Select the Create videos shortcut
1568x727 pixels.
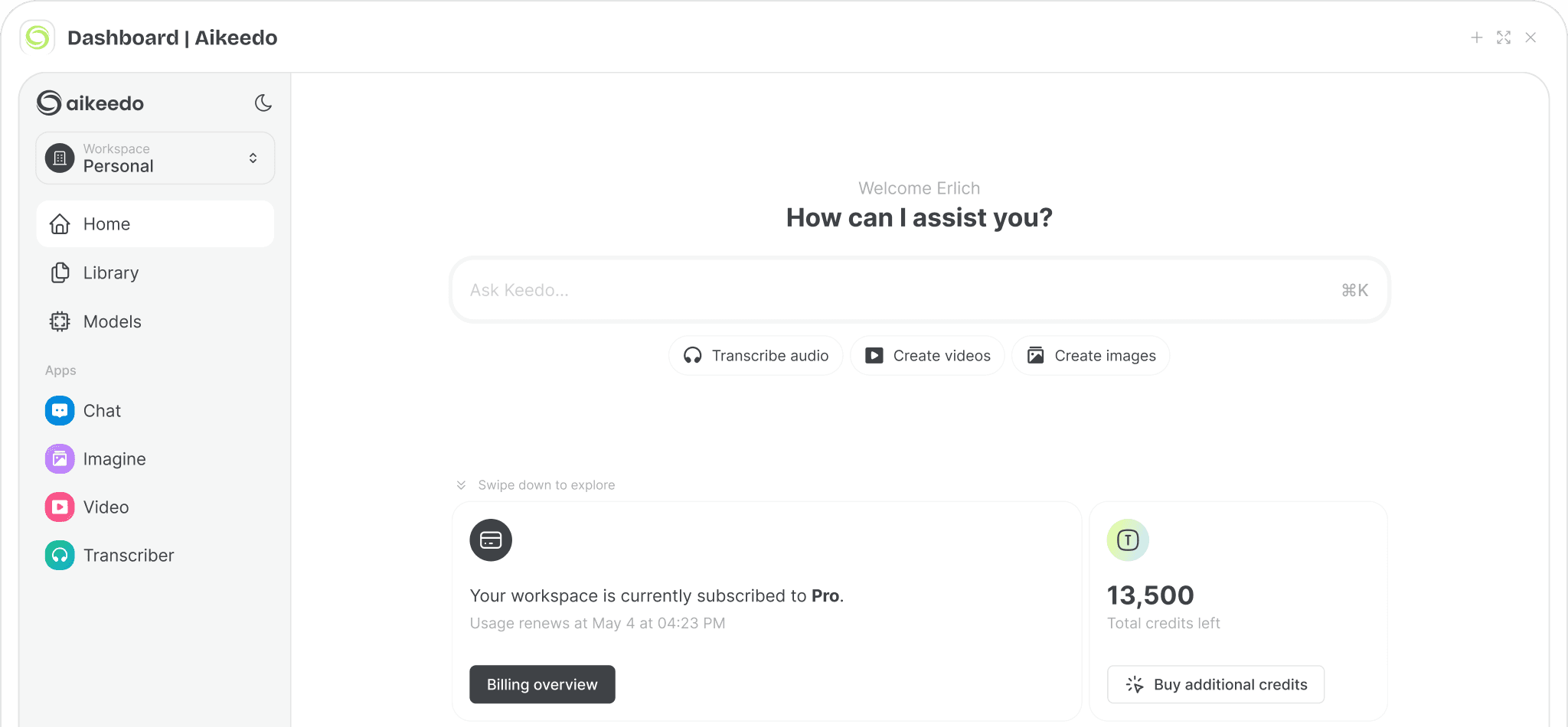[x=927, y=356]
